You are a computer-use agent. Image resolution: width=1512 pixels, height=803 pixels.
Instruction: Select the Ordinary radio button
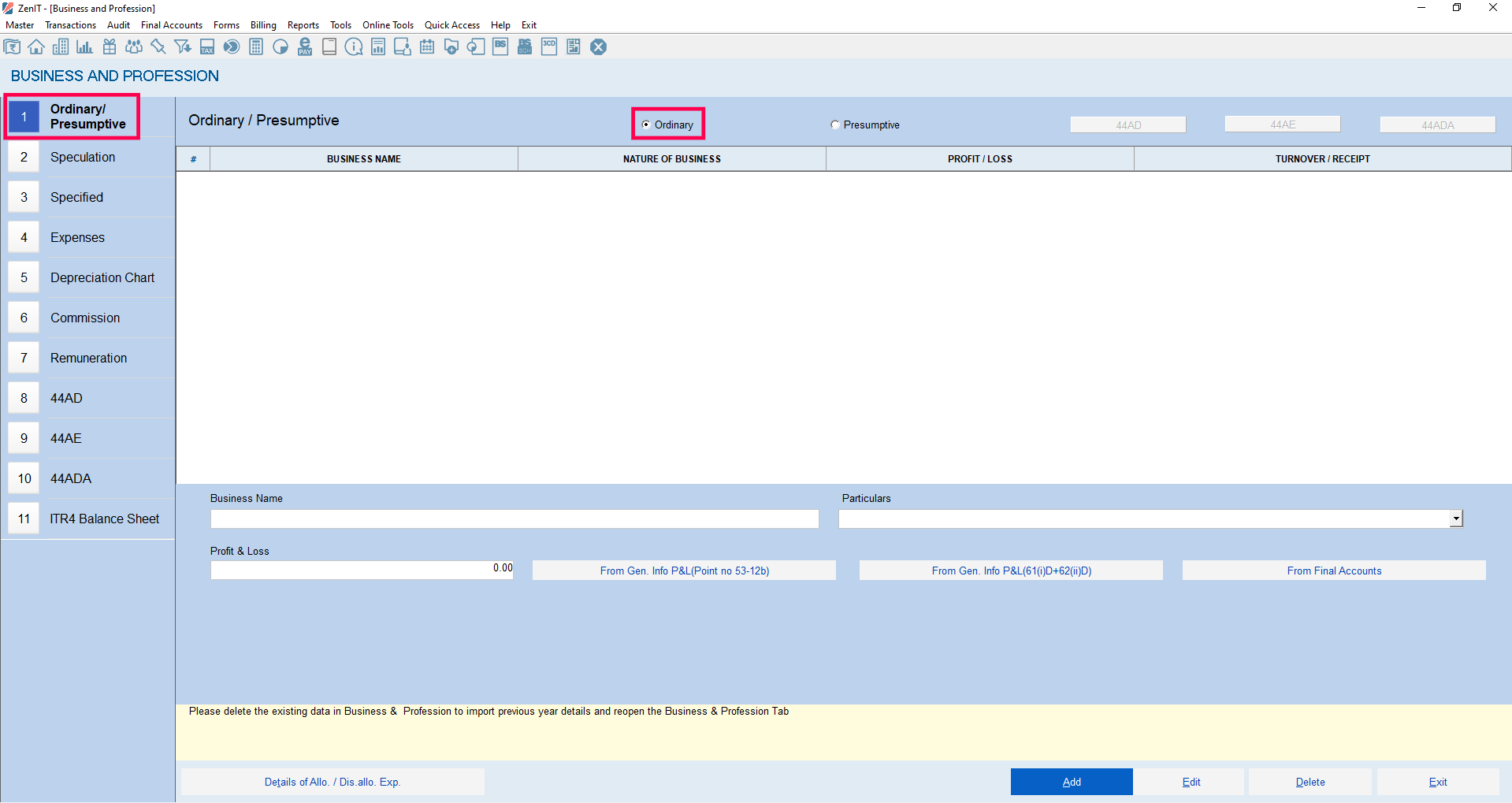pyautogui.click(x=646, y=125)
